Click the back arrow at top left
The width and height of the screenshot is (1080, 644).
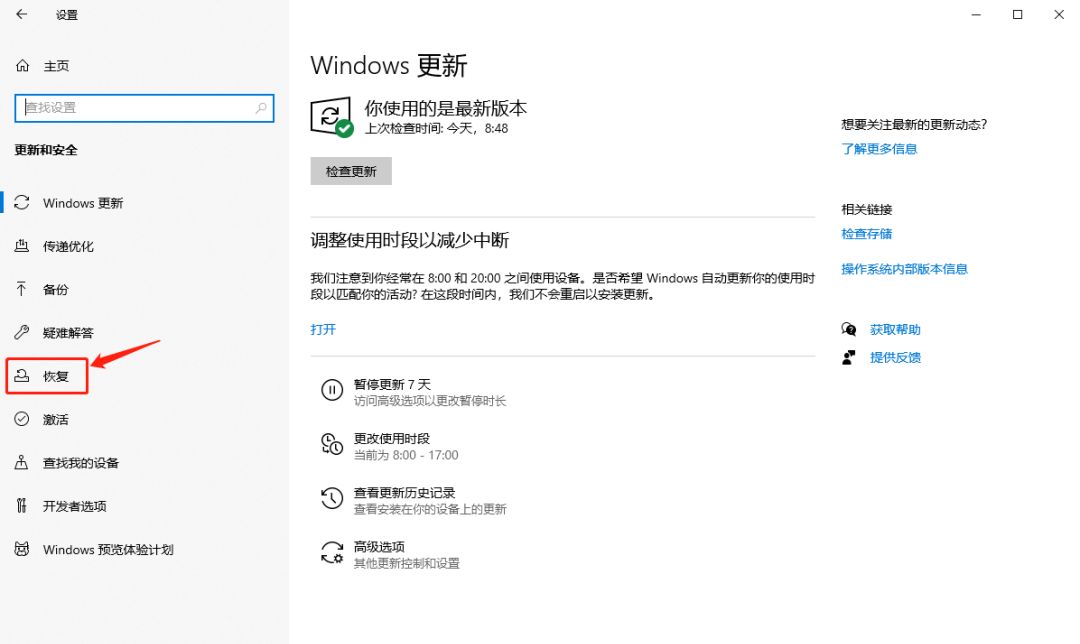[x=22, y=15]
